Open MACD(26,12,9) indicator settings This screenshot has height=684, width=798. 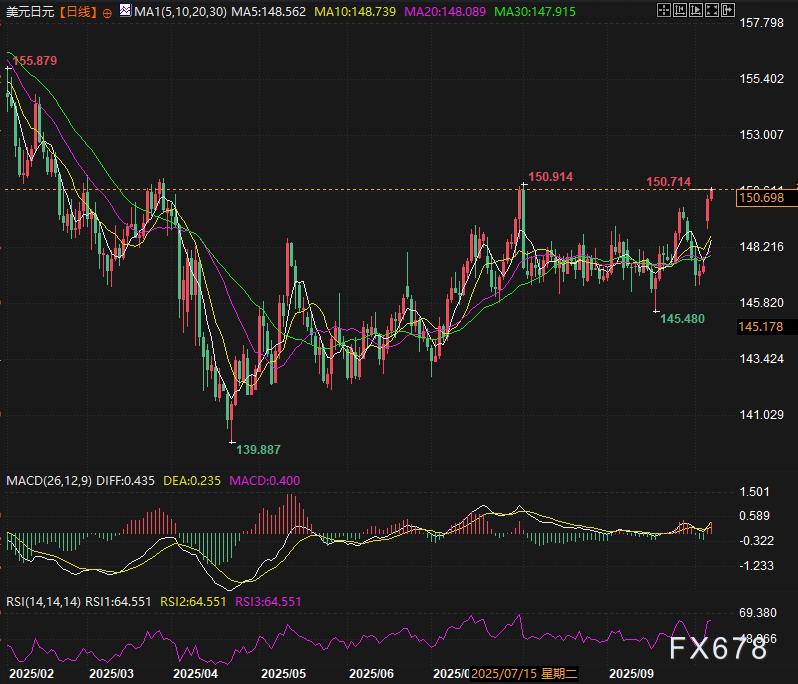click(48, 480)
